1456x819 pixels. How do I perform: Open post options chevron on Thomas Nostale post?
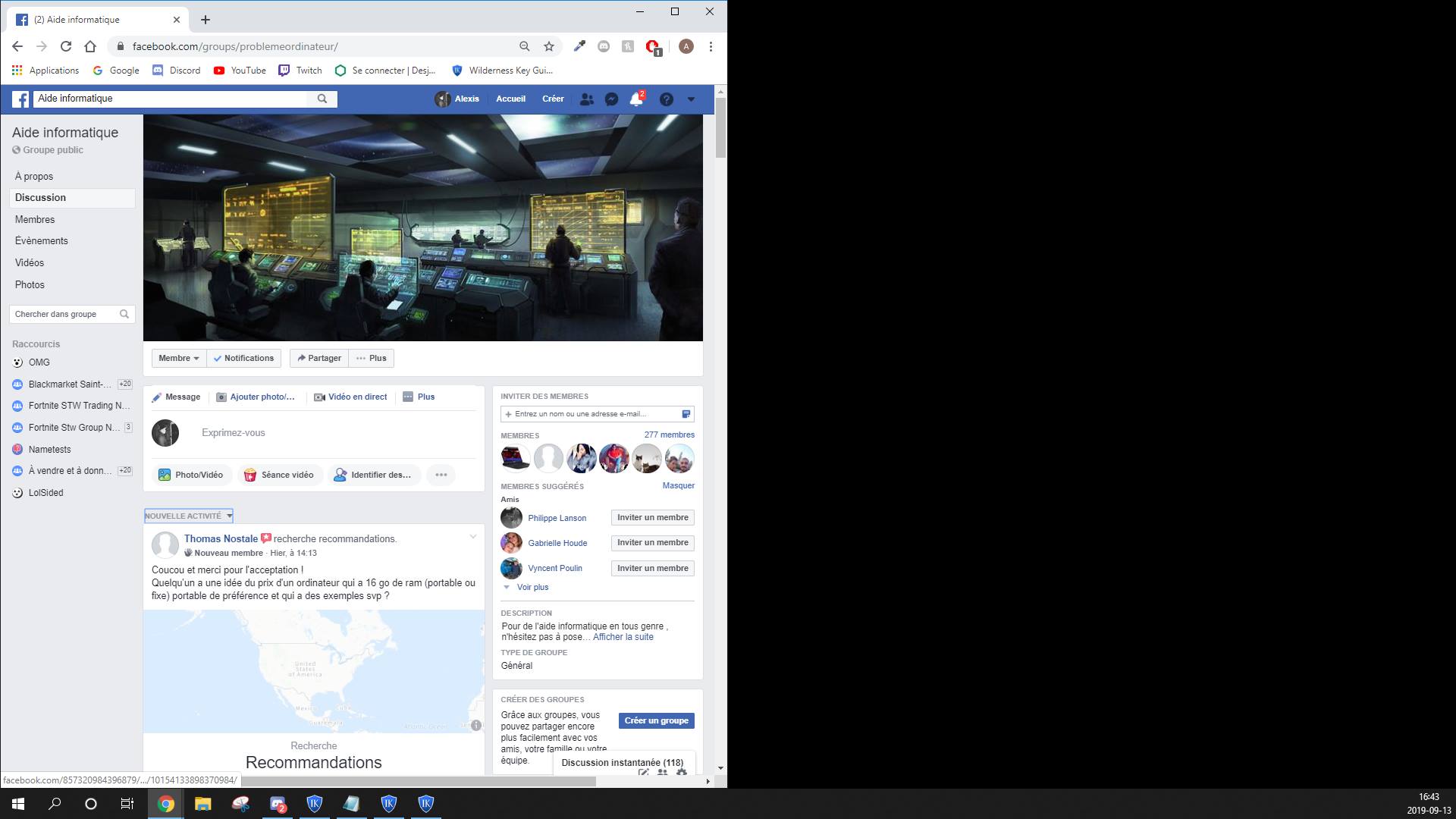(472, 537)
